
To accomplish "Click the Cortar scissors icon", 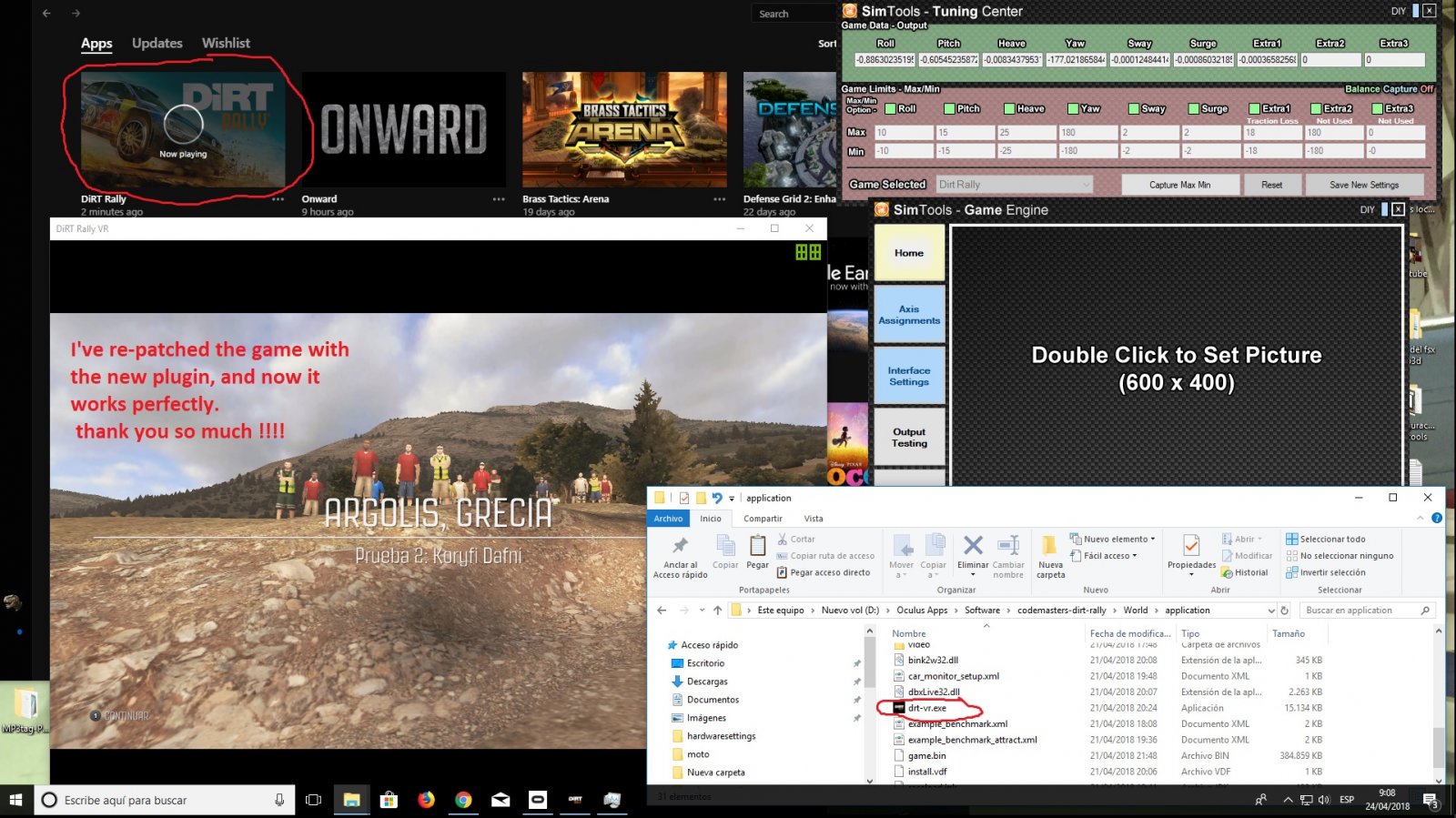I will (783, 539).
